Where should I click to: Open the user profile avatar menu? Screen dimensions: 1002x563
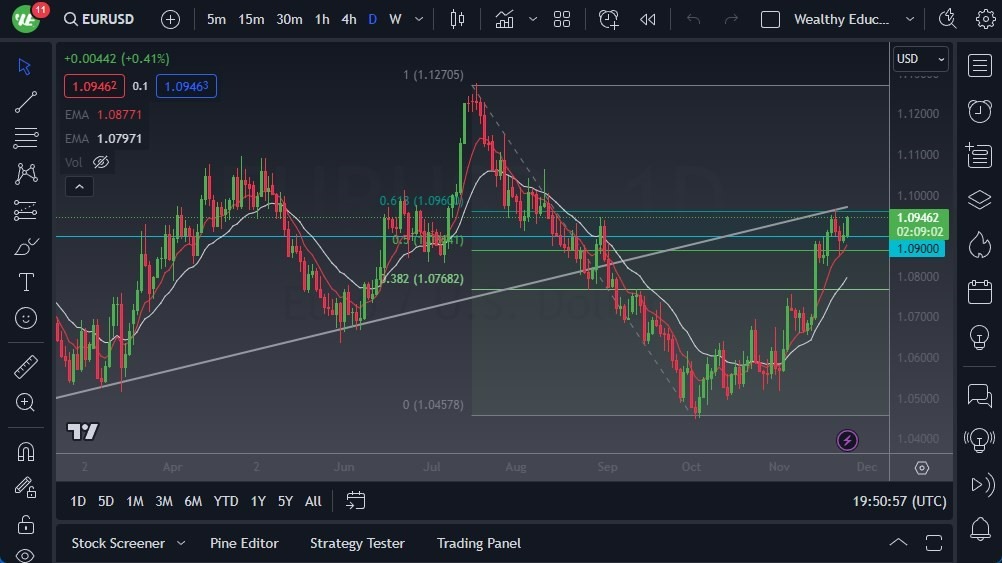26,18
